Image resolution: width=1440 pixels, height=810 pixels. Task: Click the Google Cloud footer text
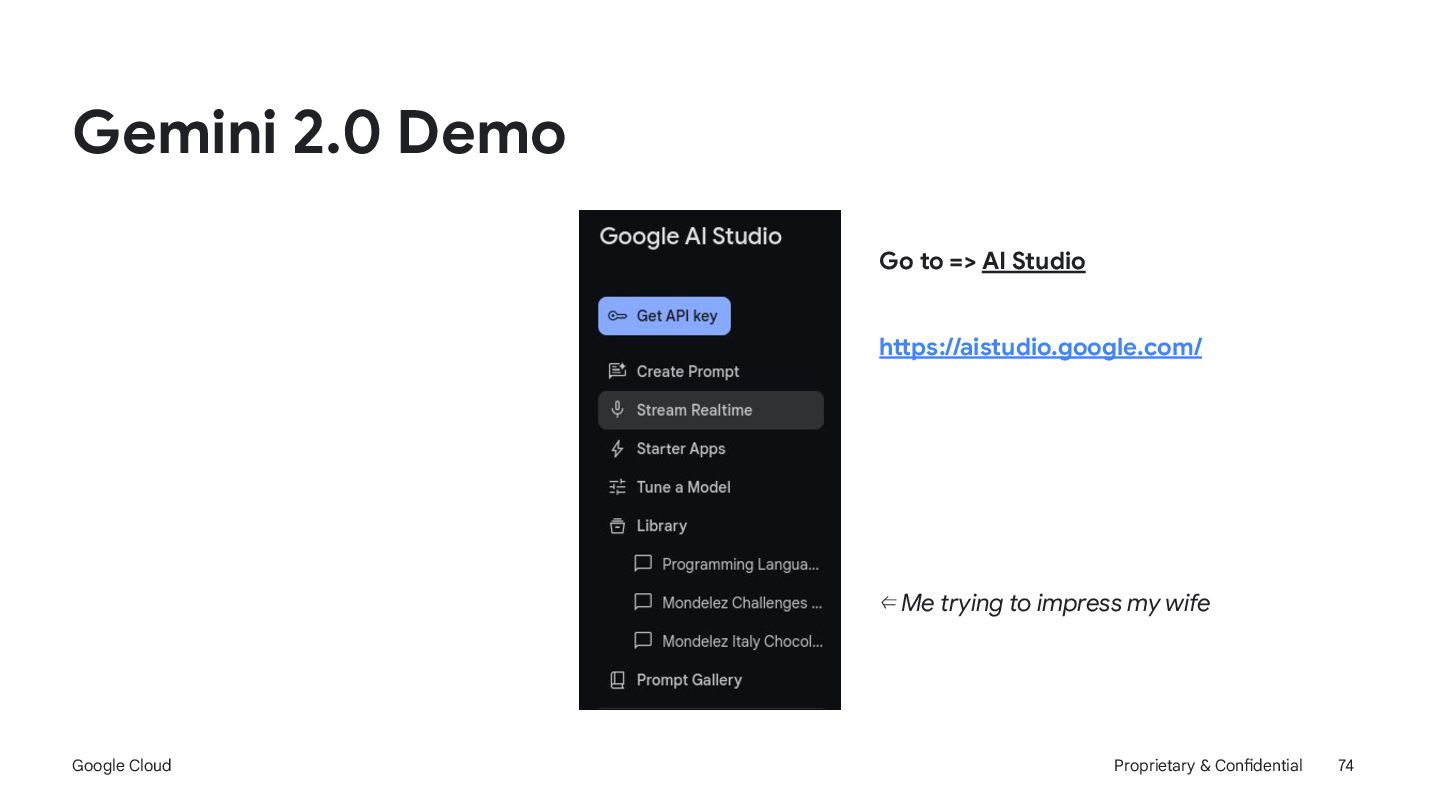coord(122,765)
